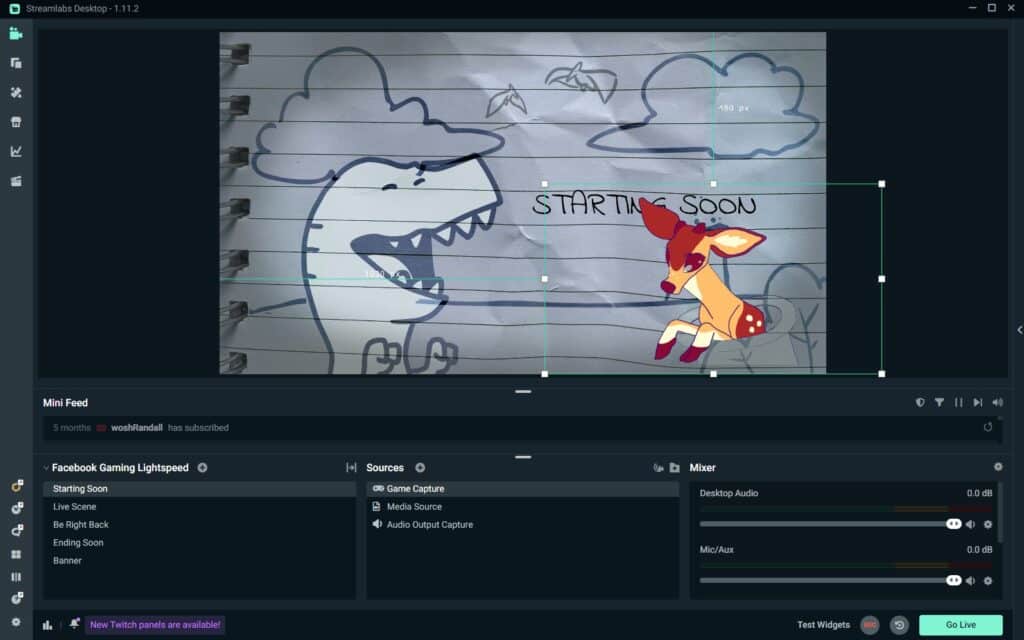Expand the collapsed right side panel chevron
This screenshot has height=640, width=1024.
coord(1019,330)
